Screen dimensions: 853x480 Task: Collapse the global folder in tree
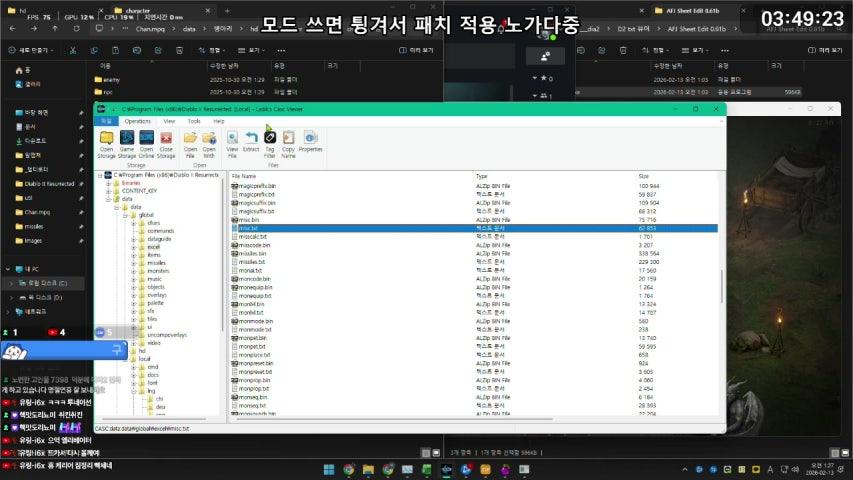(125, 215)
